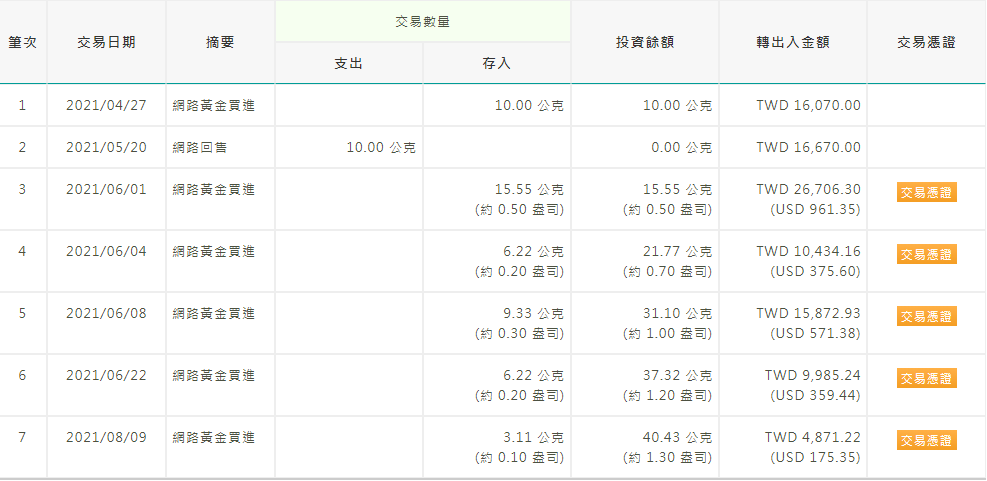The height and width of the screenshot is (481, 987).
Task: Open the 交易憑證 for the 2021/06/01 transaction
Action: point(926,193)
